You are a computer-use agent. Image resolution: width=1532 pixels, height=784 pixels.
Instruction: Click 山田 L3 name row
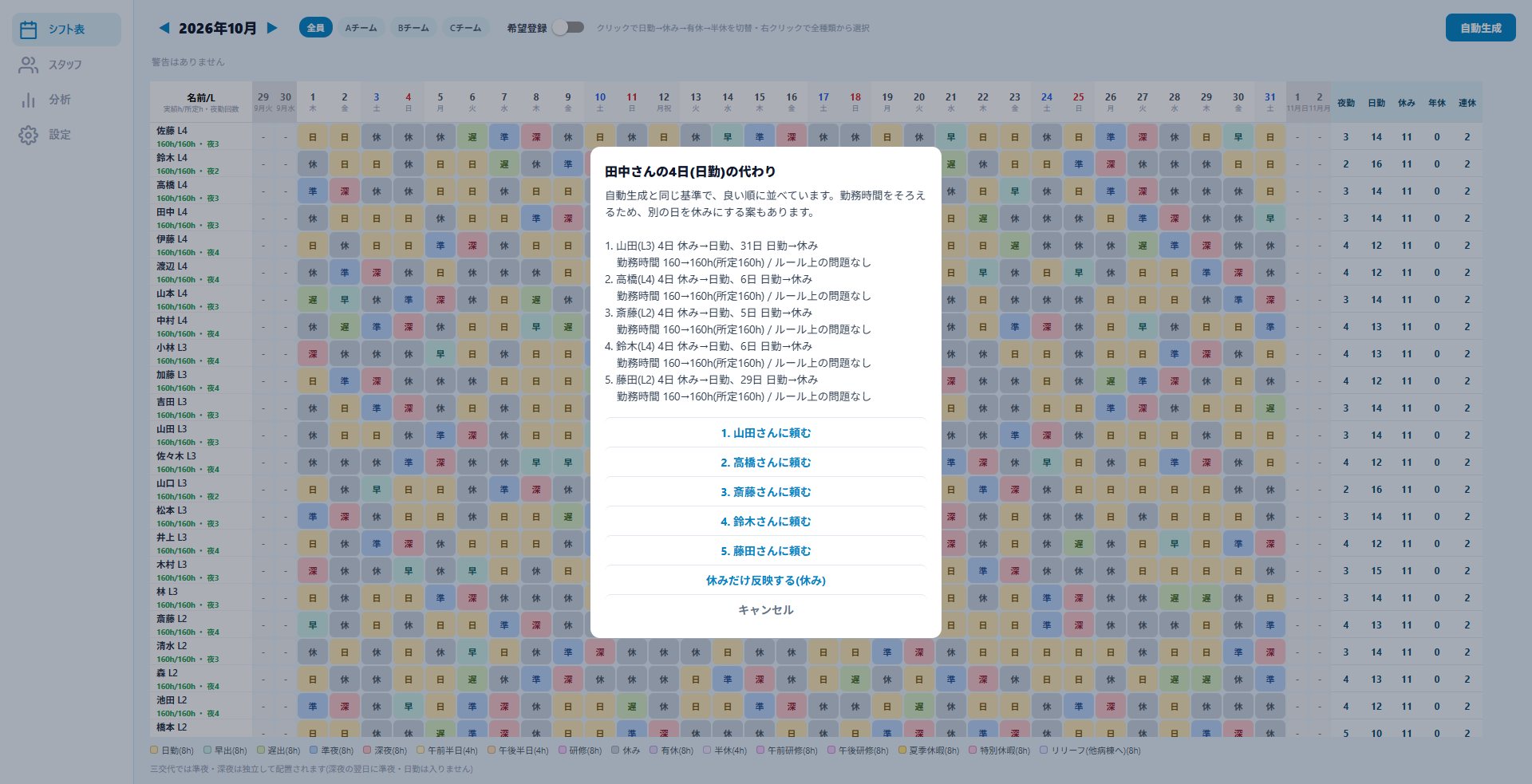201,435
